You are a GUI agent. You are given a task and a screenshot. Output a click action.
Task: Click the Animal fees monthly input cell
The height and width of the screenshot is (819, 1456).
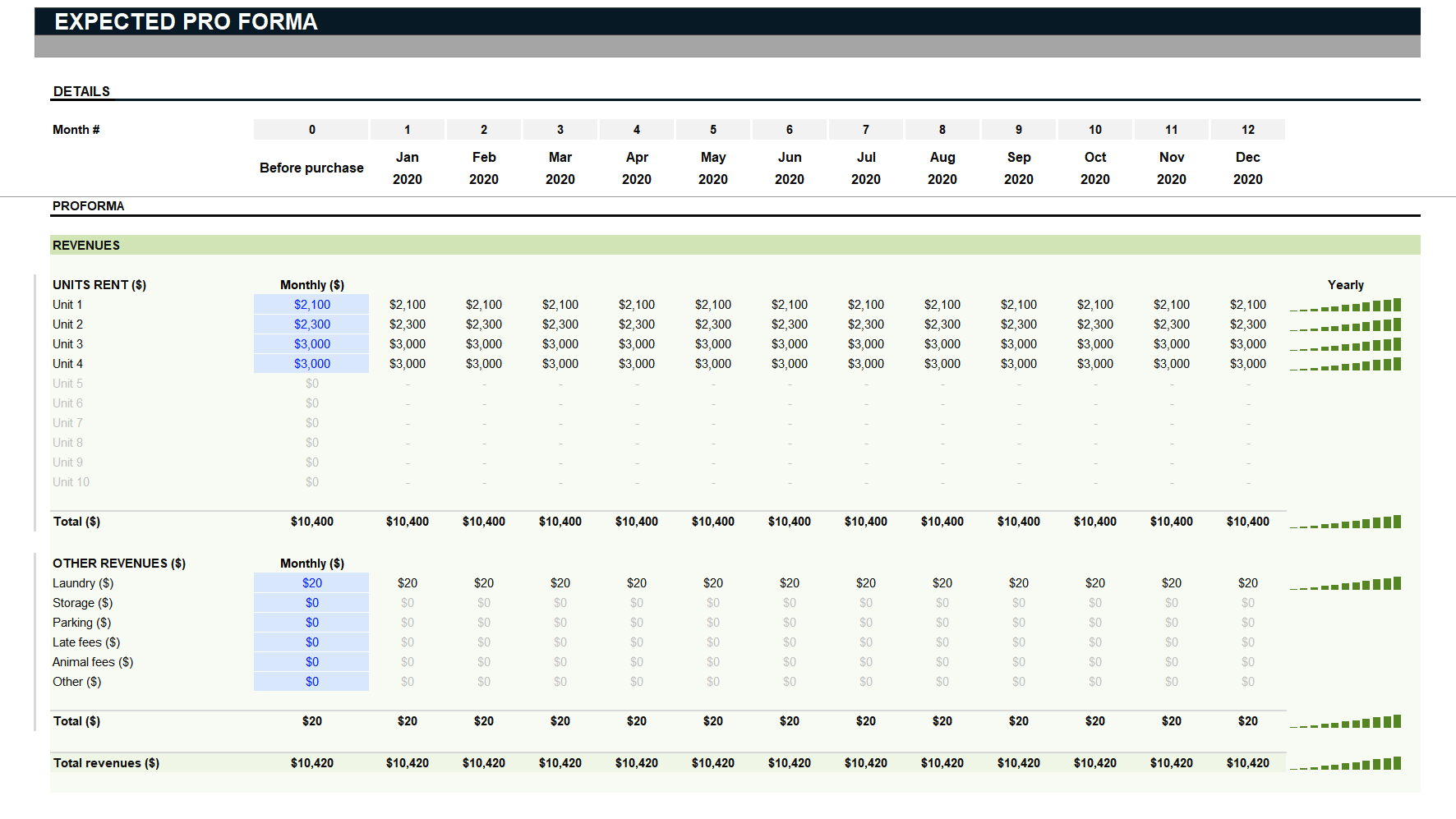(311, 662)
